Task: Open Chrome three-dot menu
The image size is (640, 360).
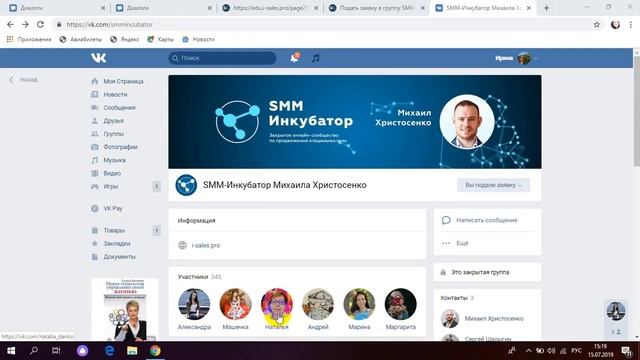Action: (x=631, y=24)
